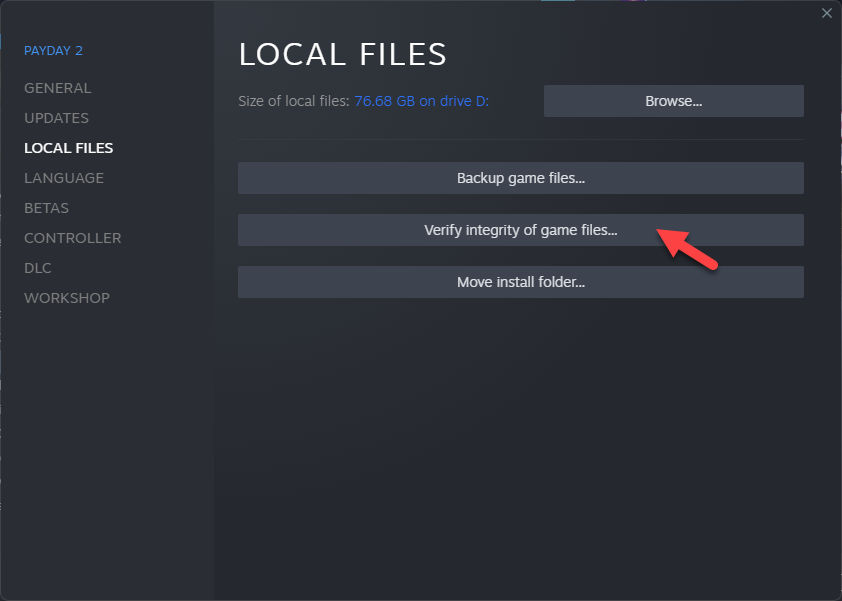This screenshot has width=842, height=601.
Task: Open the CONTROLLER tab
Action: [x=72, y=238]
